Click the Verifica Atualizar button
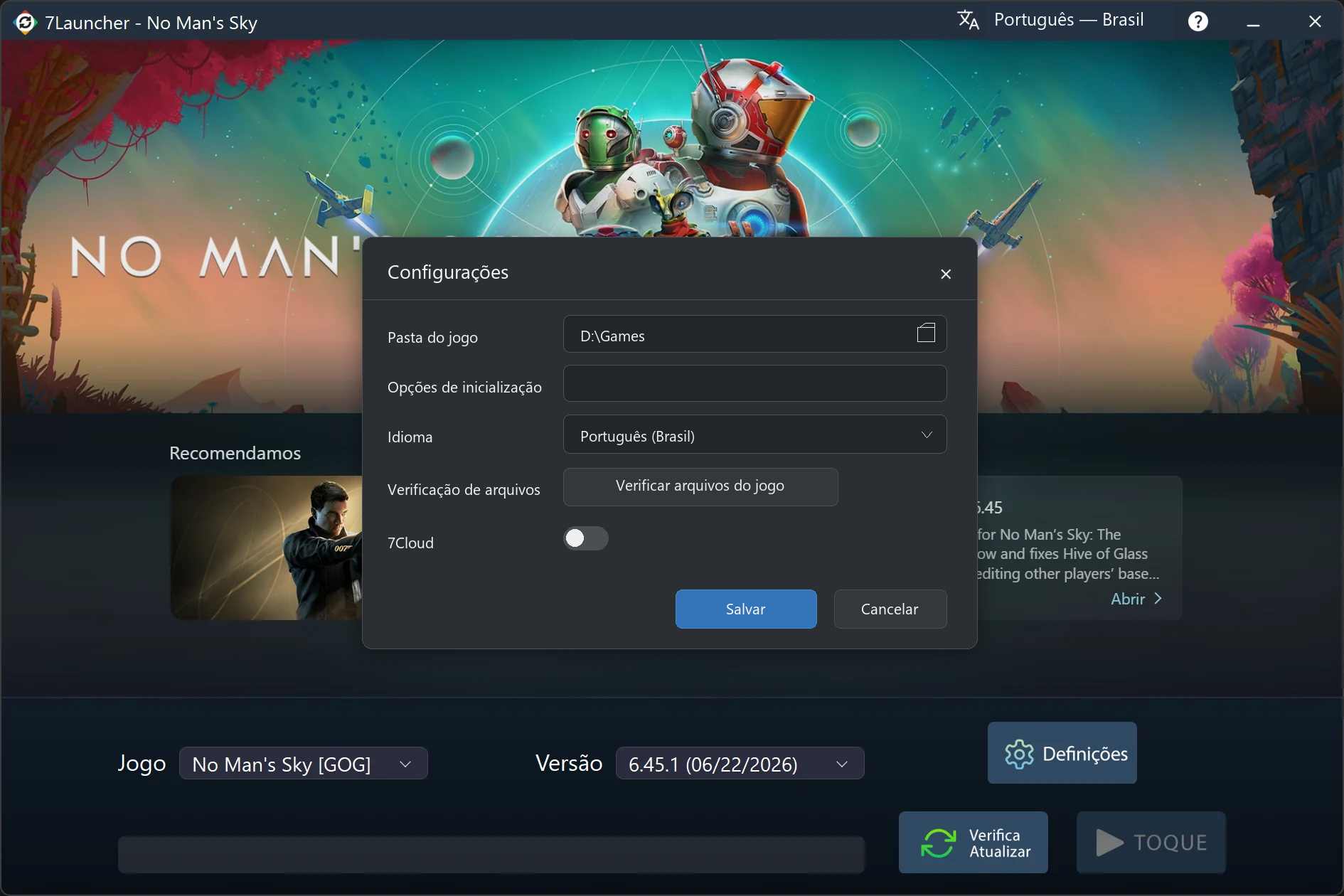Image resolution: width=1344 pixels, height=896 pixels. click(974, 843)
